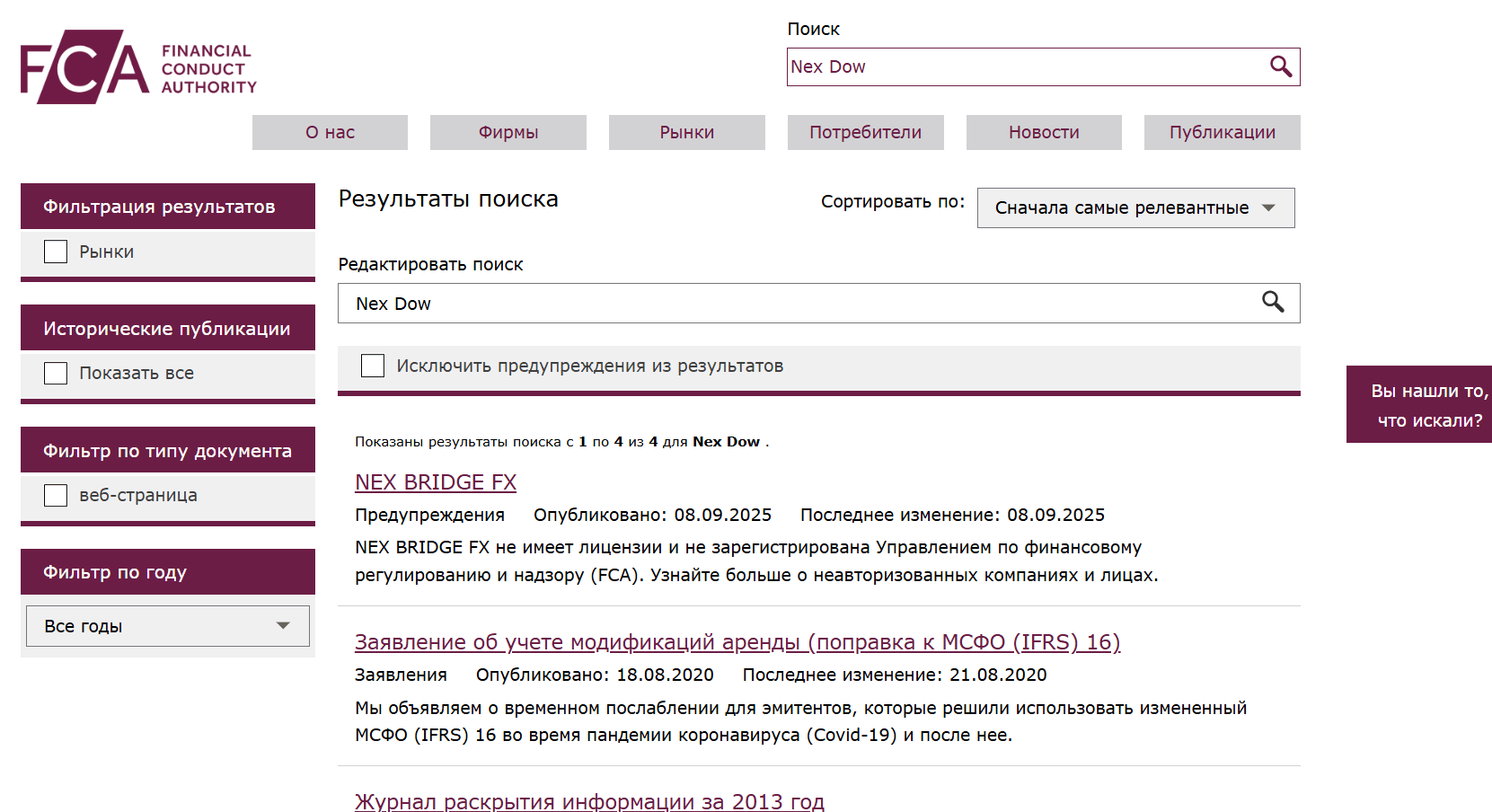Open Журнал раскрытия информации 2013 link

click(x=589, y=801)
